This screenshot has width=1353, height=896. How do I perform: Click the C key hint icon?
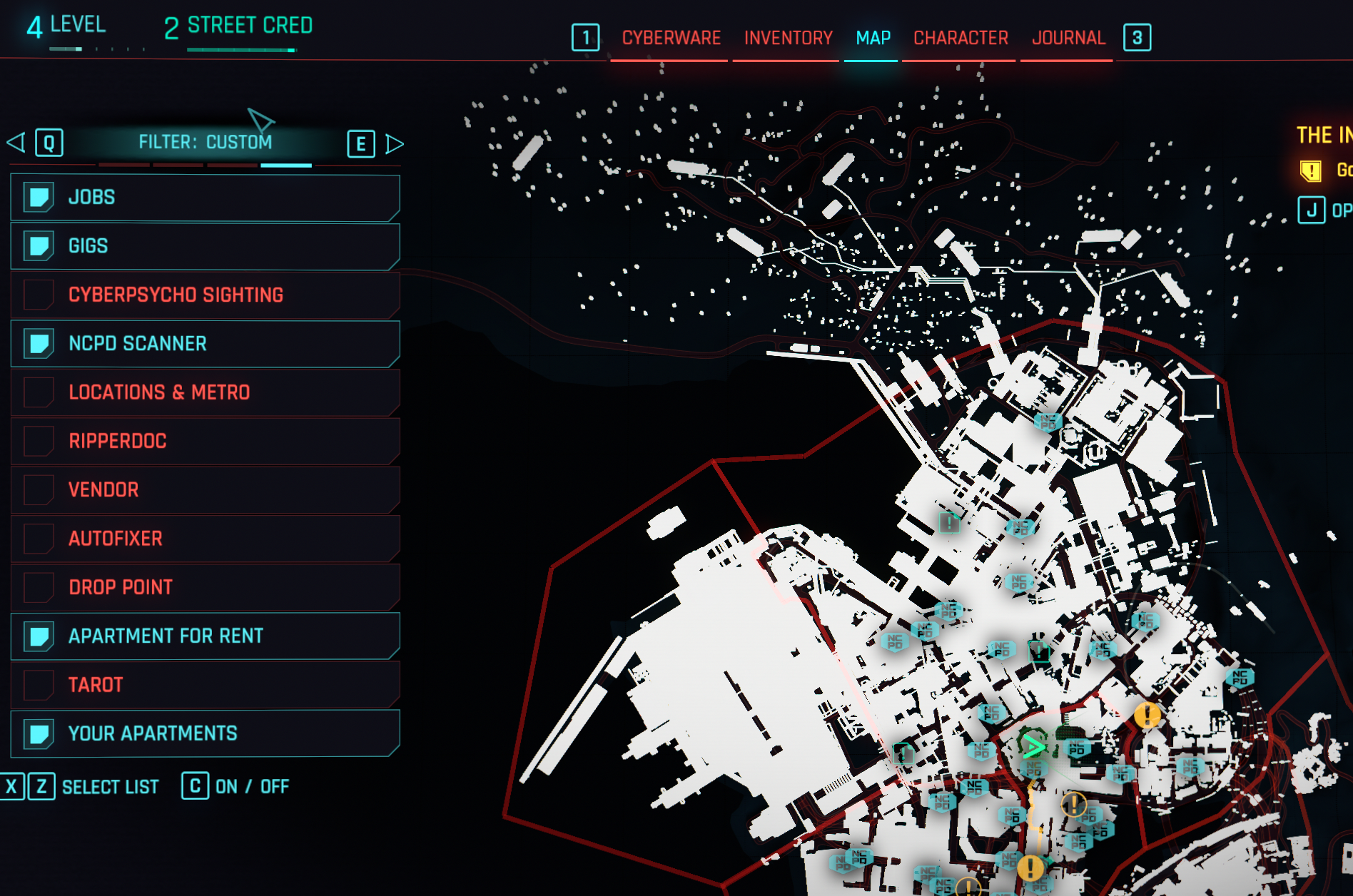[x=195, y=785]
